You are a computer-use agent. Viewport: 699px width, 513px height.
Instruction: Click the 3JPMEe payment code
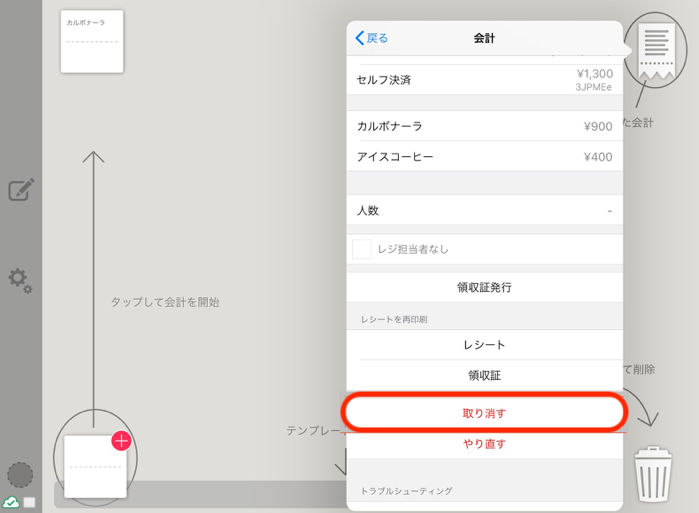(x=593, y=87)
